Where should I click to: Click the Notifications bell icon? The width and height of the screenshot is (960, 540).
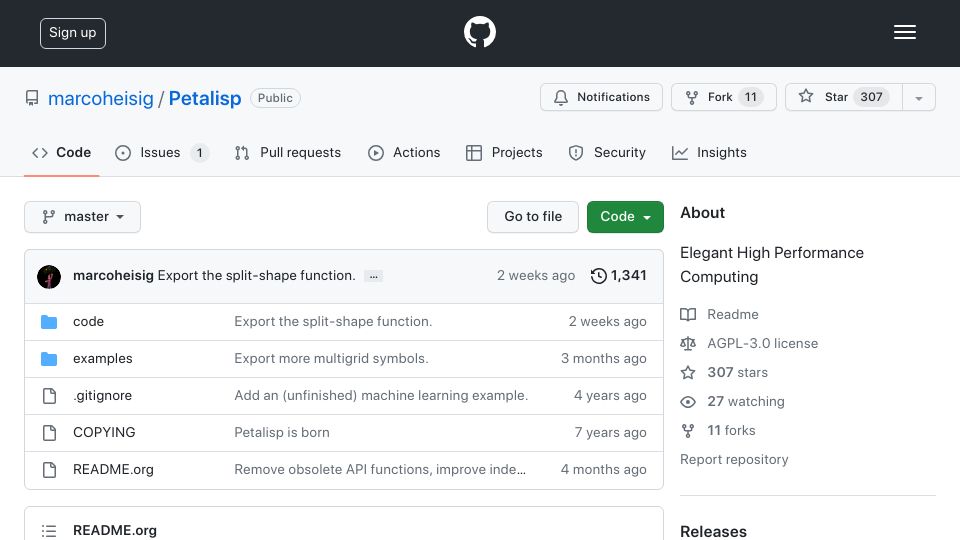point(560,97)
